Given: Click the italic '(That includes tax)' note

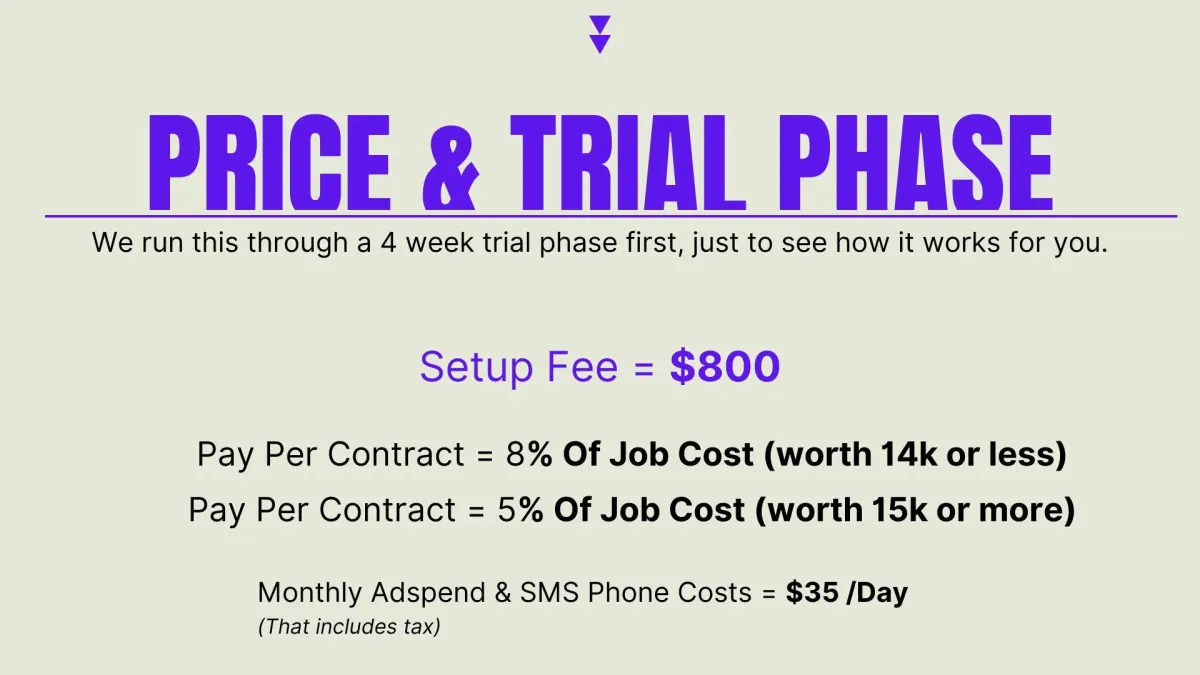Looking at the screenshot, I should (349, 628).
